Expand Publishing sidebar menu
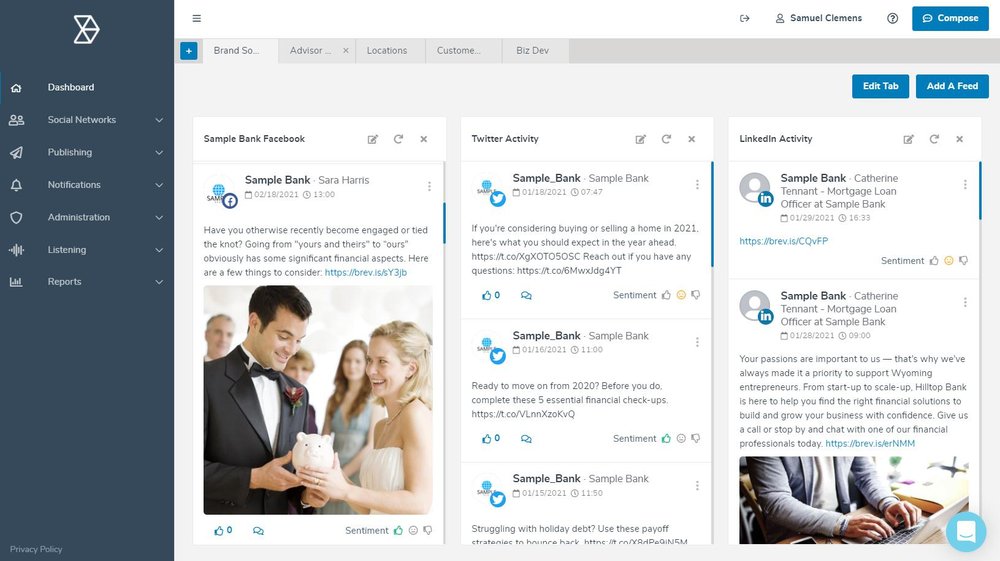The image size is (1000, 561). [87, 152]
